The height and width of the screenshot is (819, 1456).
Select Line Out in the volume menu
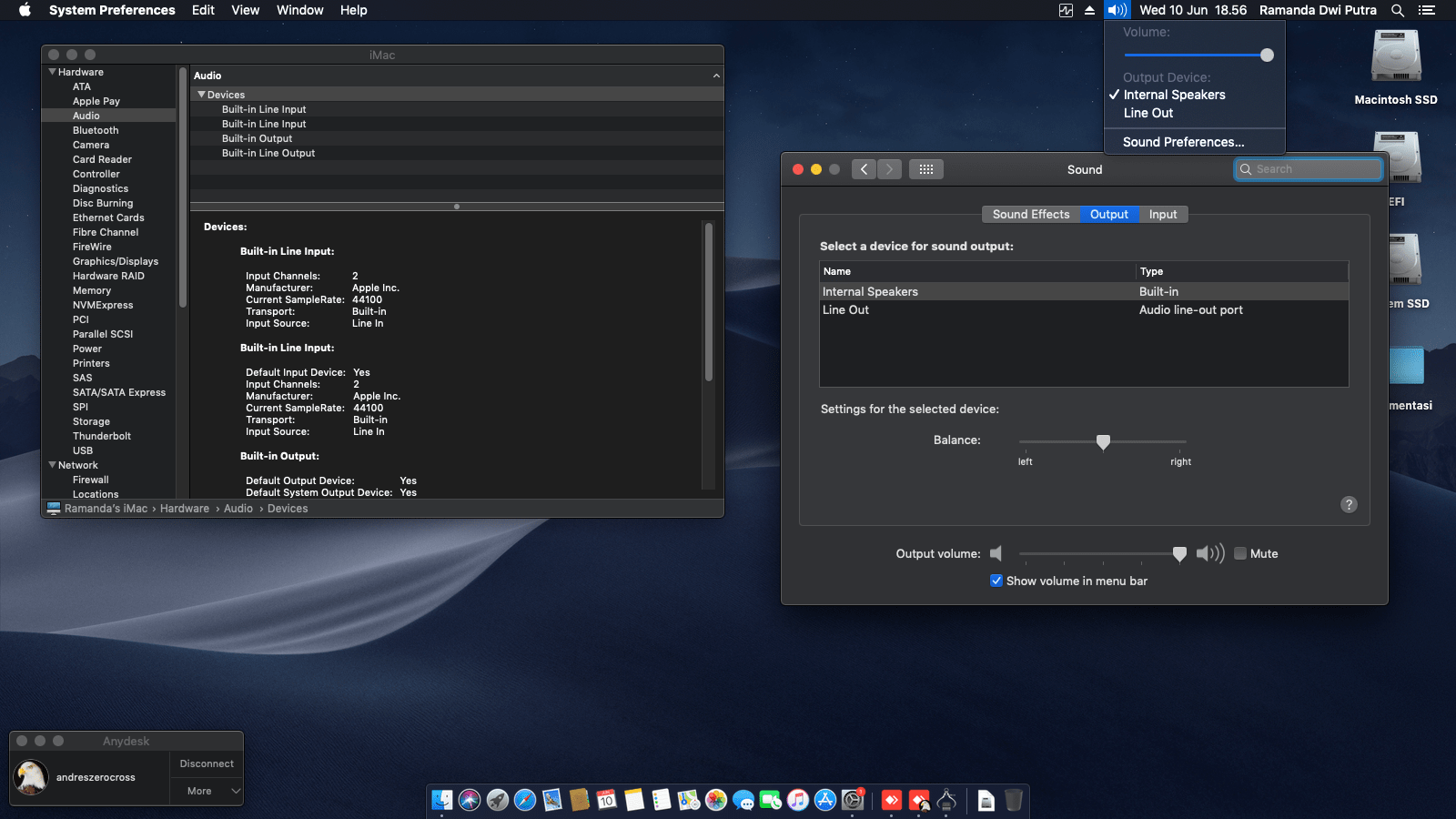pyautogui.click(x=1148, y=113)
